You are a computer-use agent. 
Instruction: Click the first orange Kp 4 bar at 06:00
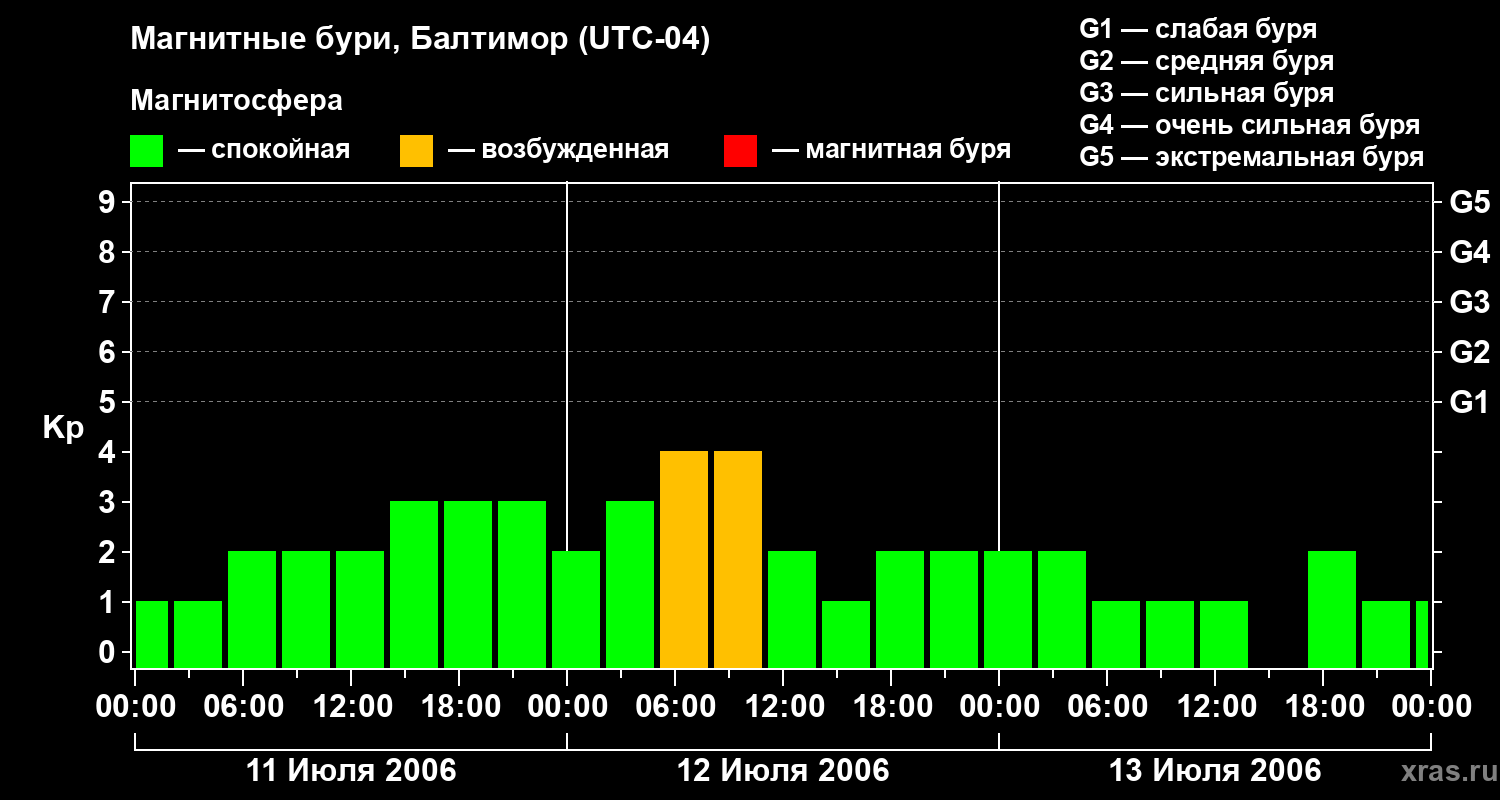pos(684,559)
